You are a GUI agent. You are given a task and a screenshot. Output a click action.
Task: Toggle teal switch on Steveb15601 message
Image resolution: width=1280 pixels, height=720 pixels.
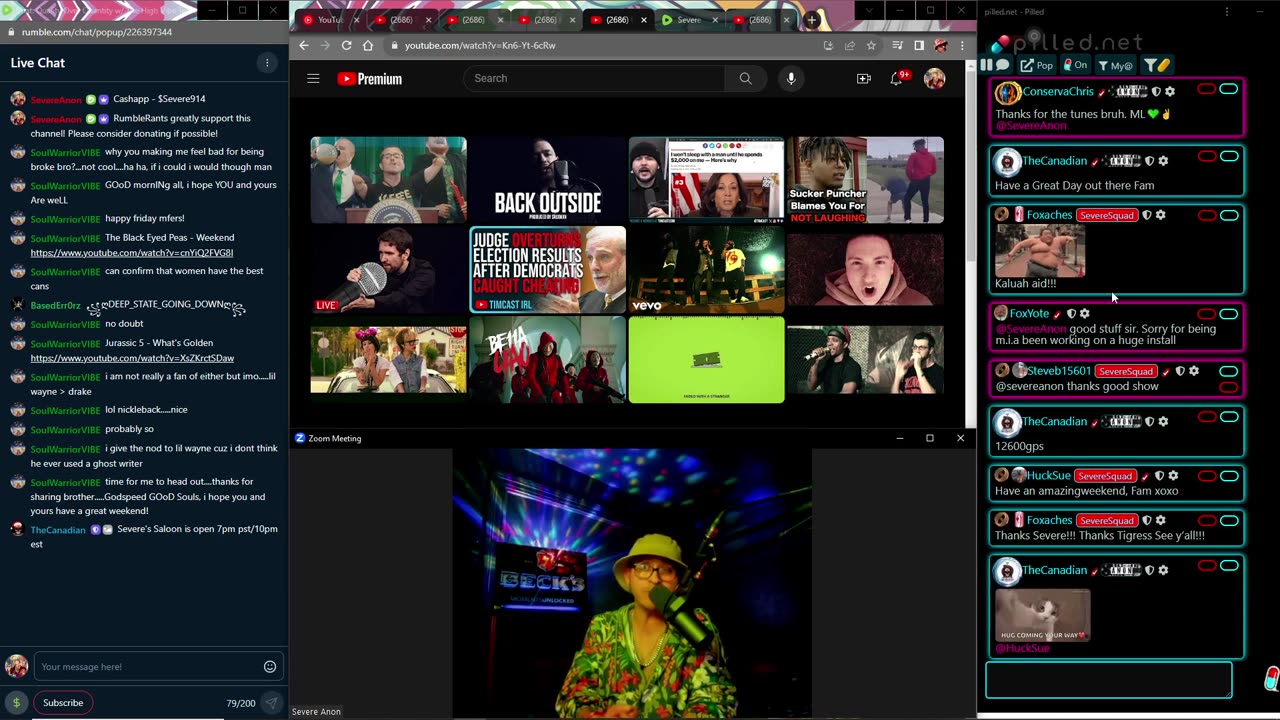1228,371
